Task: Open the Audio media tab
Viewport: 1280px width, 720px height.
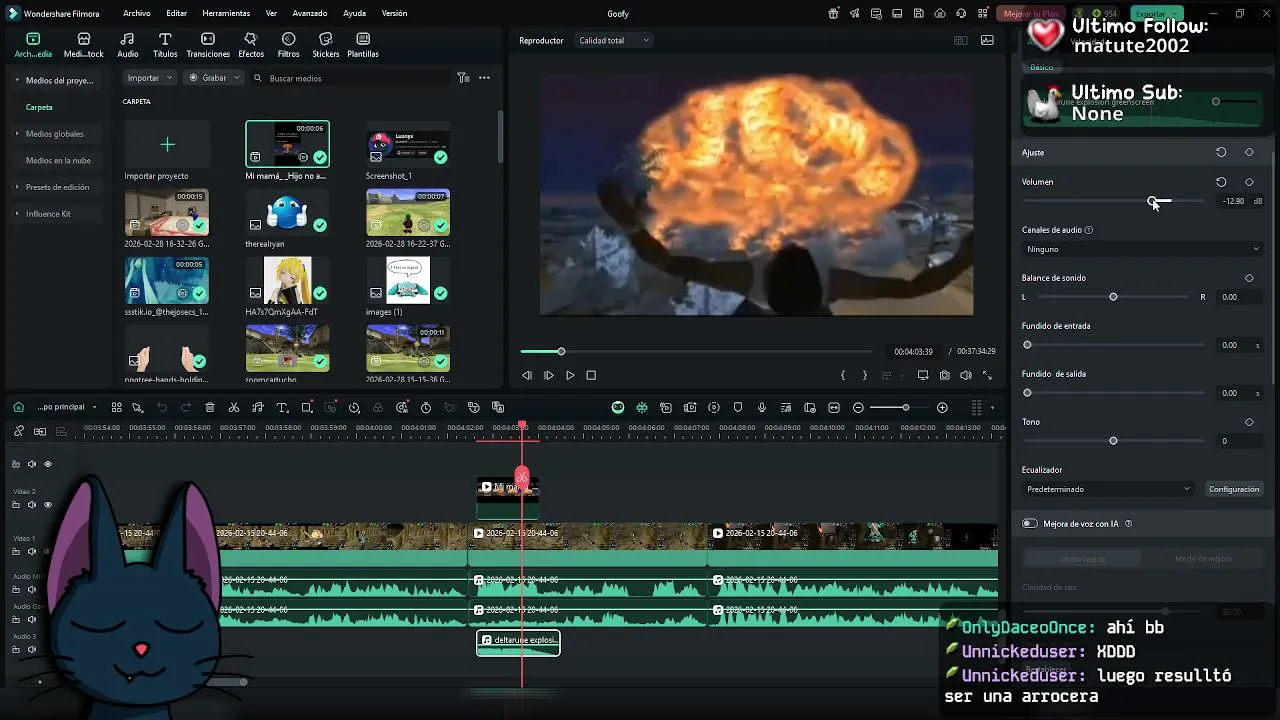Action: (128, 45)
